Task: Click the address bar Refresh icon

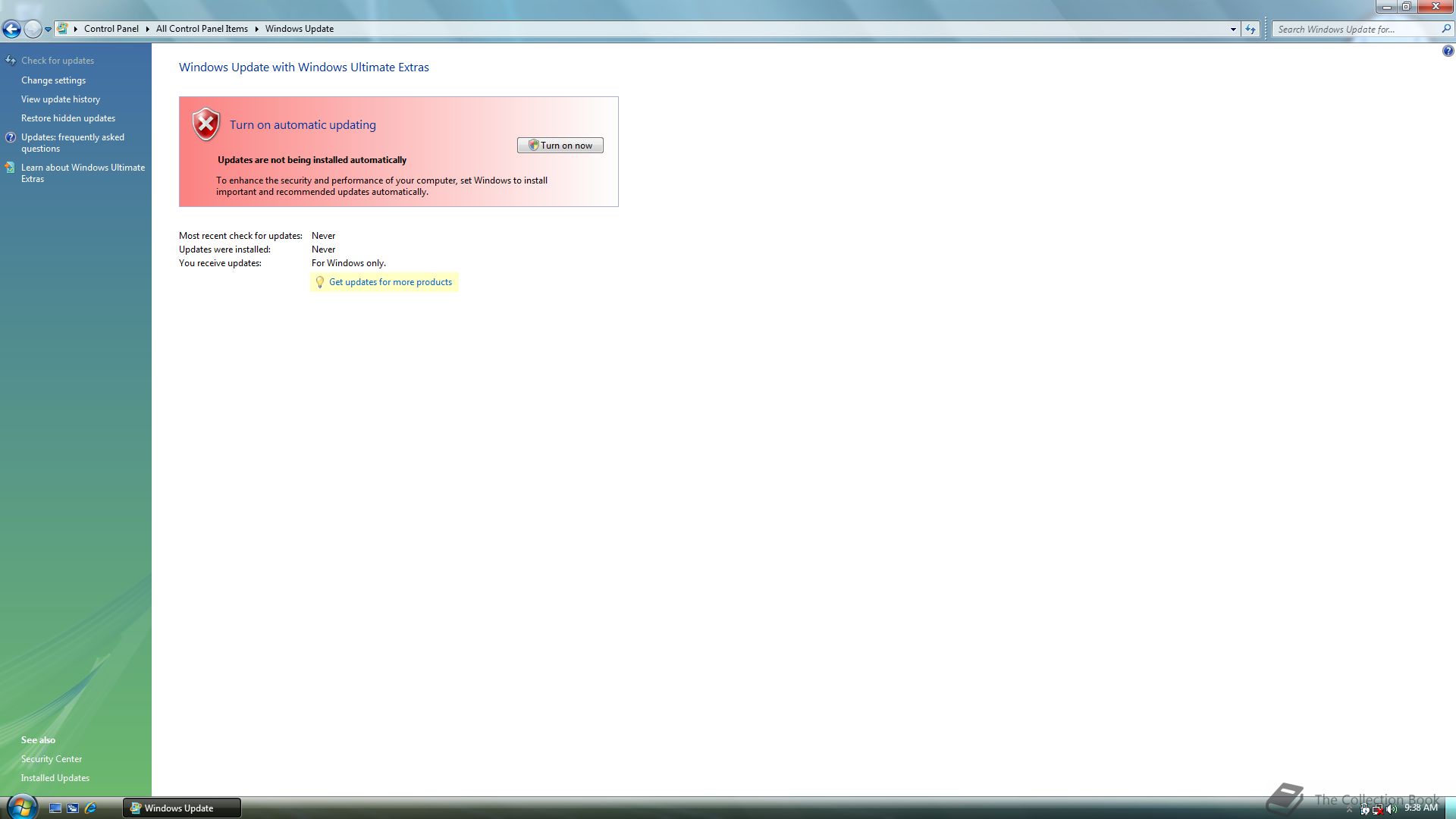Action: (x=1250, y=30)
